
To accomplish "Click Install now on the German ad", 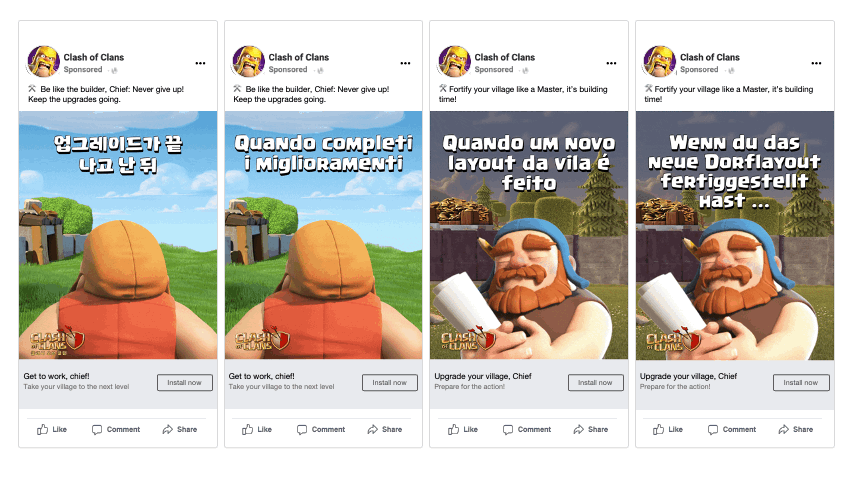I will click(x=801, y=383).
